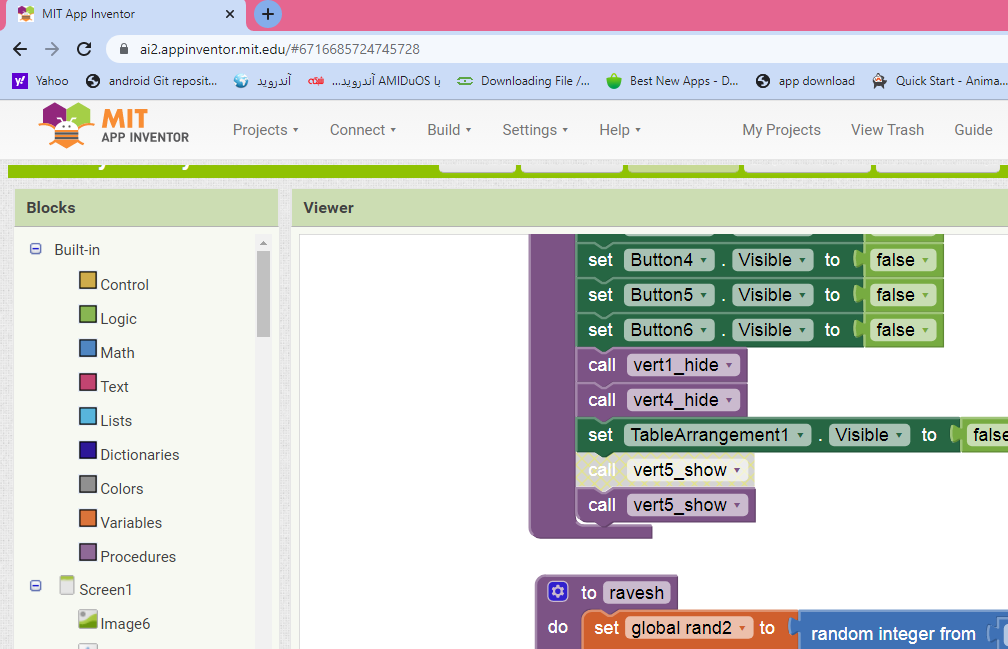This screenshot has width=1008, height=649.
Task: Click the browser address bar URL
Action: [x=279, y=49]
